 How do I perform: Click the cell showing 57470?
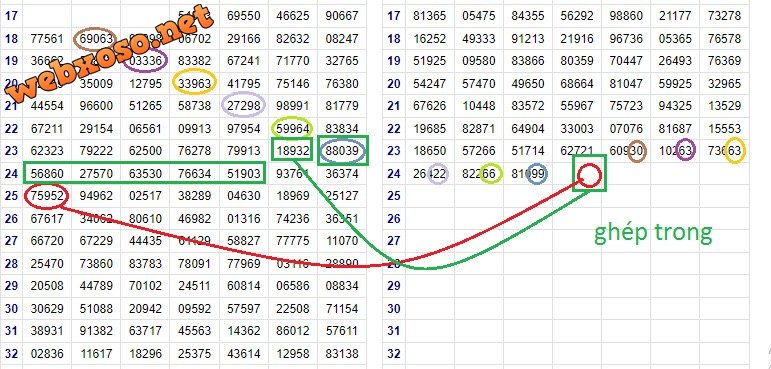coord(479,83)
